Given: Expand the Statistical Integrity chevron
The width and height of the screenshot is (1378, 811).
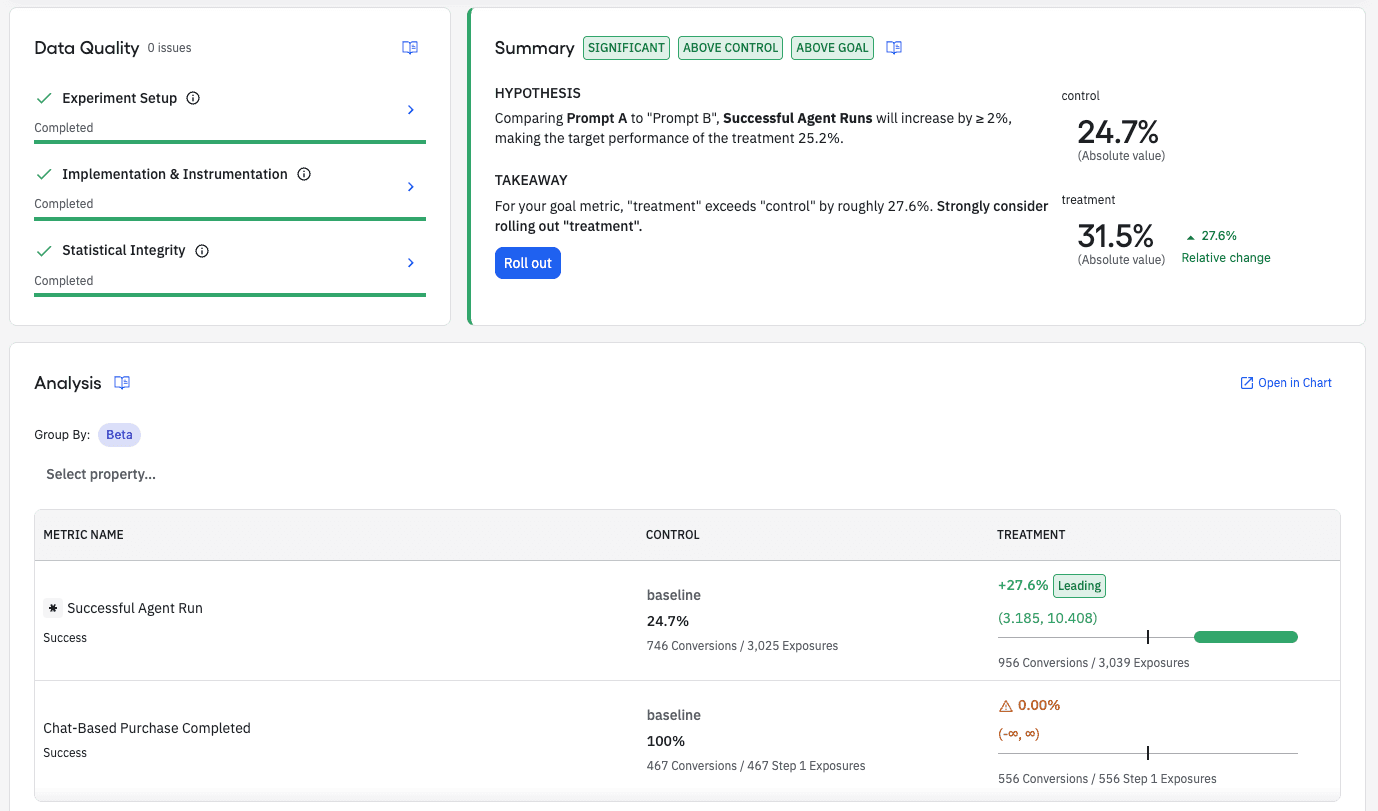Looking at the screenshot, I should (411, 263).
